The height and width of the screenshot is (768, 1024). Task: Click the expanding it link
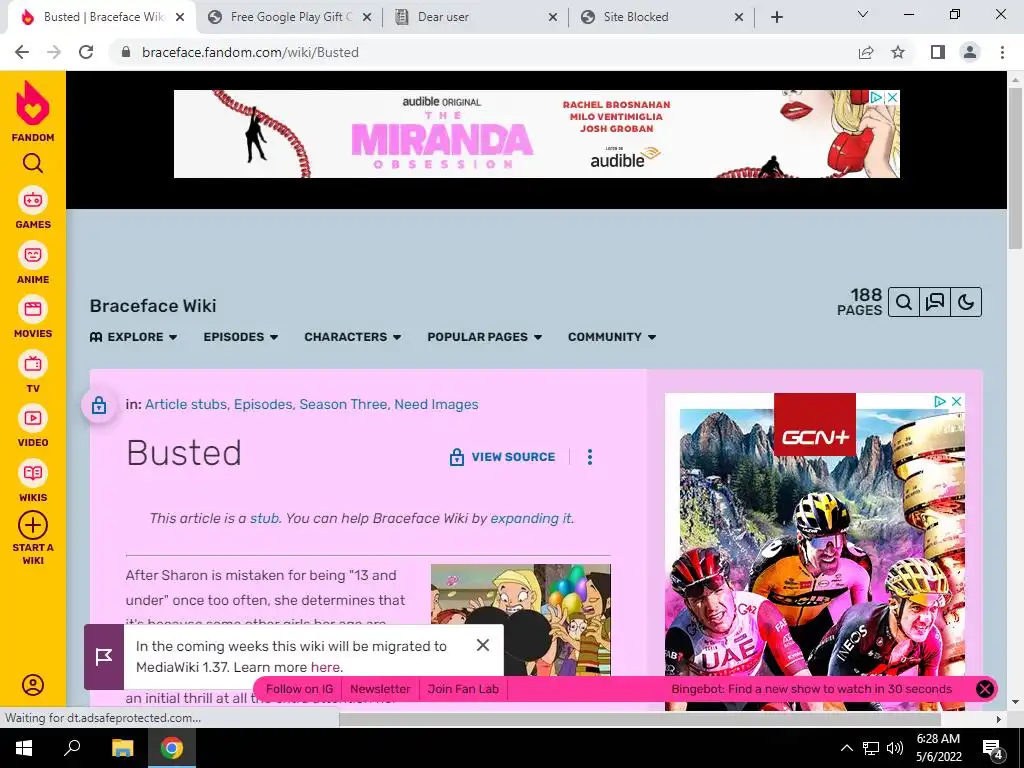(531, 519)
